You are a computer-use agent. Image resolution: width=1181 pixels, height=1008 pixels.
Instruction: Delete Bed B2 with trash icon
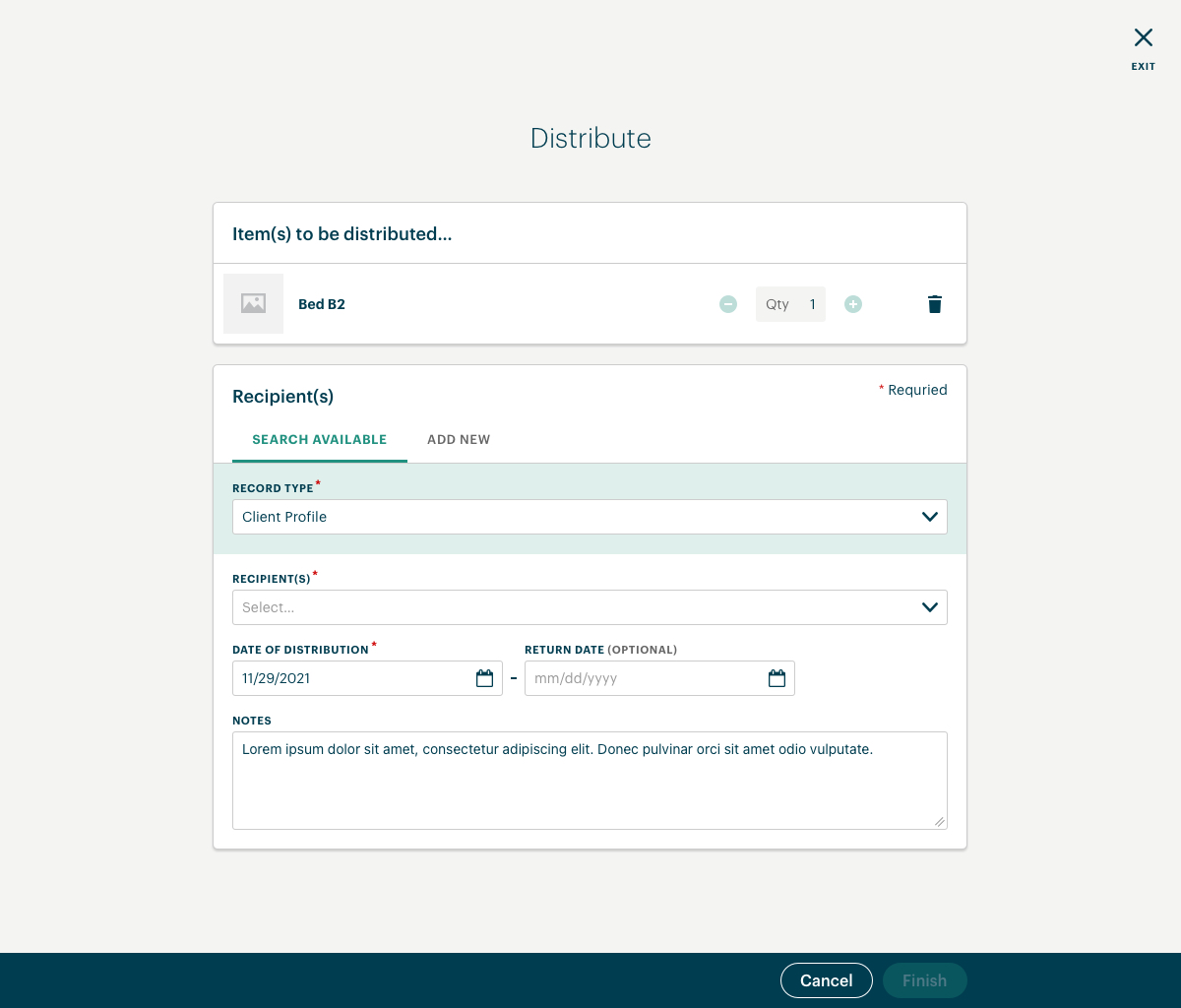[x=935, y=304]
